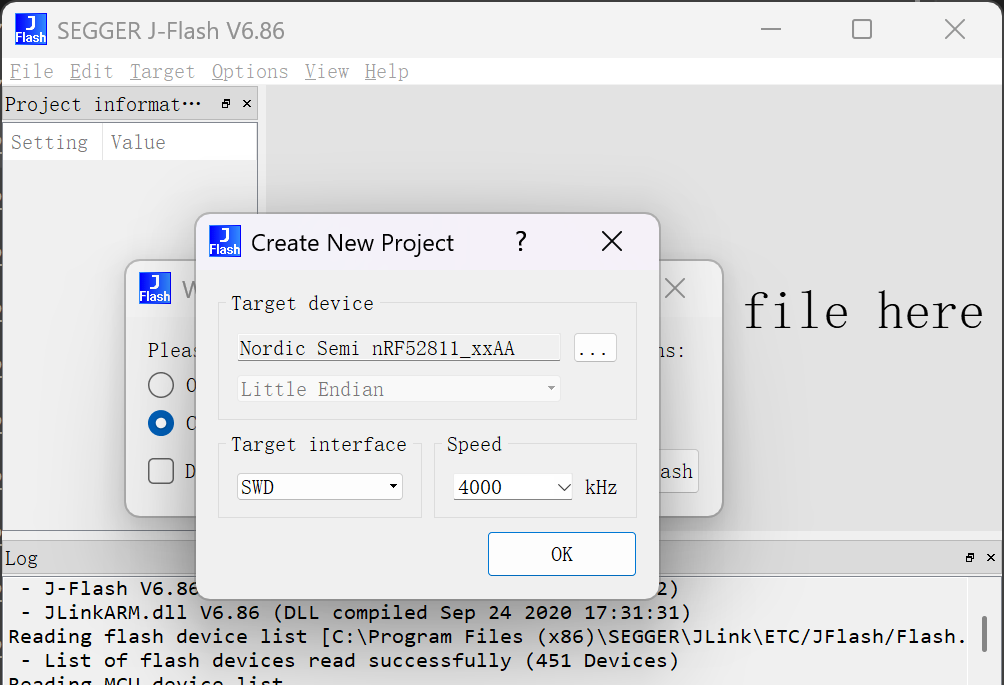Screen dimensions: 1004x685
Task: Float the Log panel
Action: point(969,557)
